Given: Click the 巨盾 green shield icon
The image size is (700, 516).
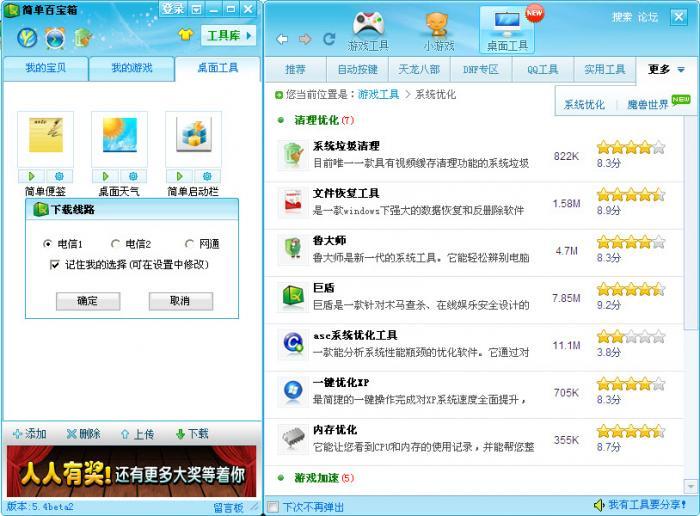Looking at the screenshot, I should pyautogui.click(x=292, y=297).
